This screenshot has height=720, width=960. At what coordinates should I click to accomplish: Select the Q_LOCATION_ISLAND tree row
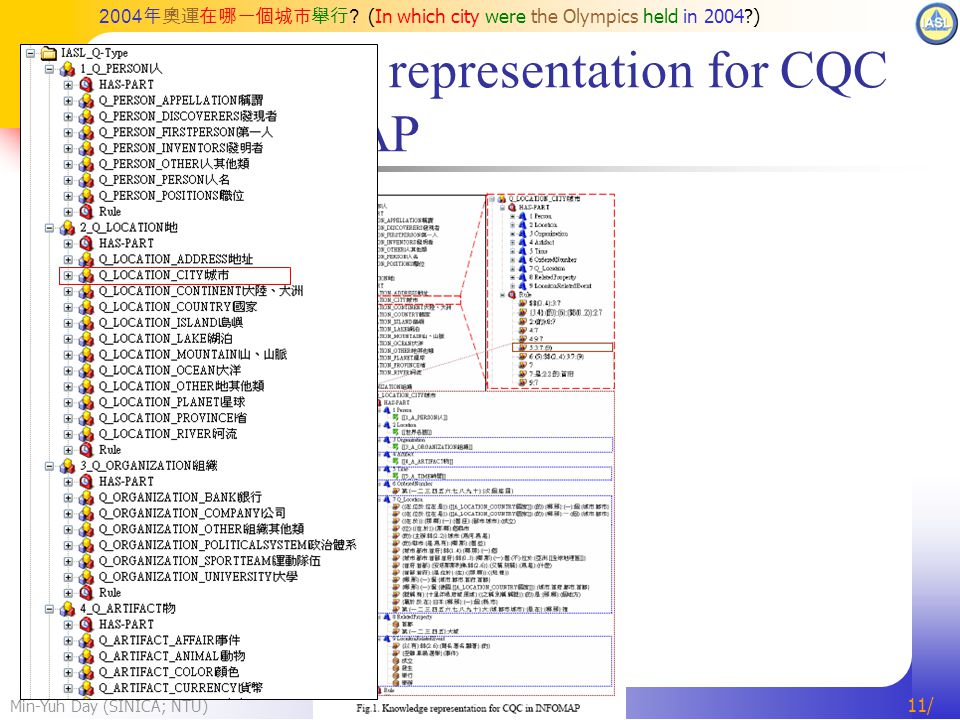point(154,323)
